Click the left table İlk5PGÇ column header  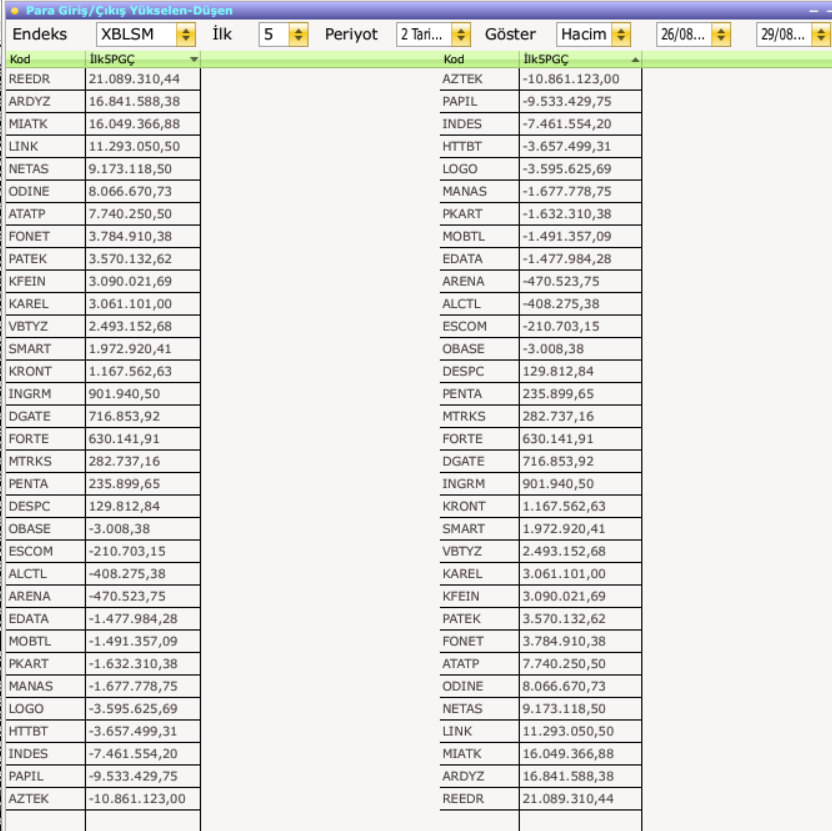(x=143, y=59)
